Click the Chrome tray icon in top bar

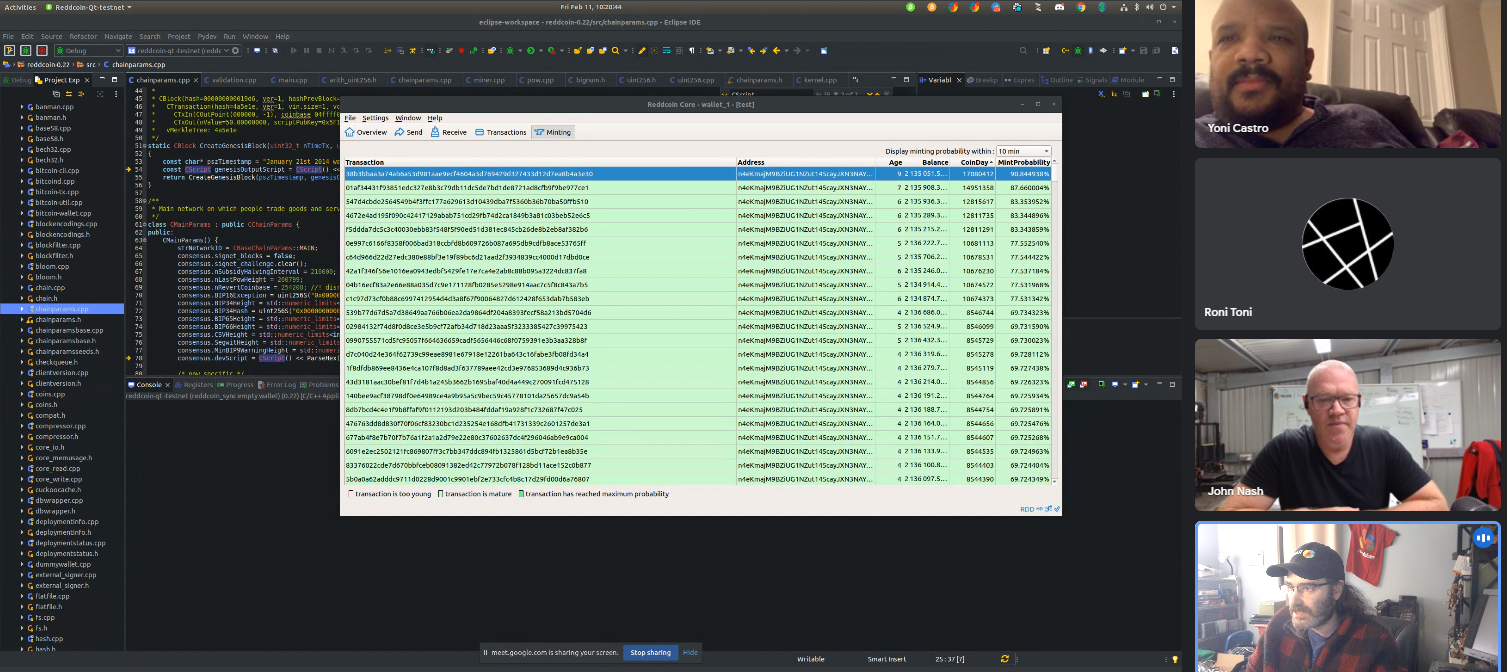point(1081,6)
